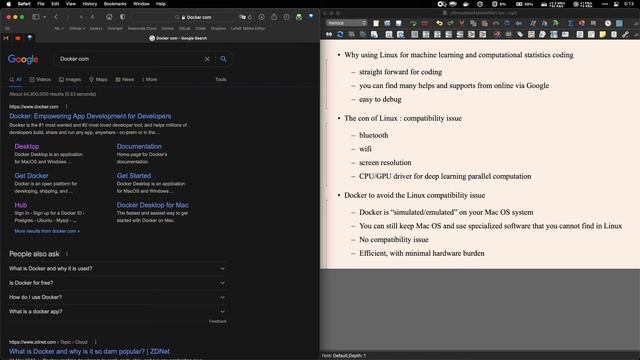Click the wrench icon in LyX toolbar
Screen dimensions: 640x360
(x=625, y=35)
